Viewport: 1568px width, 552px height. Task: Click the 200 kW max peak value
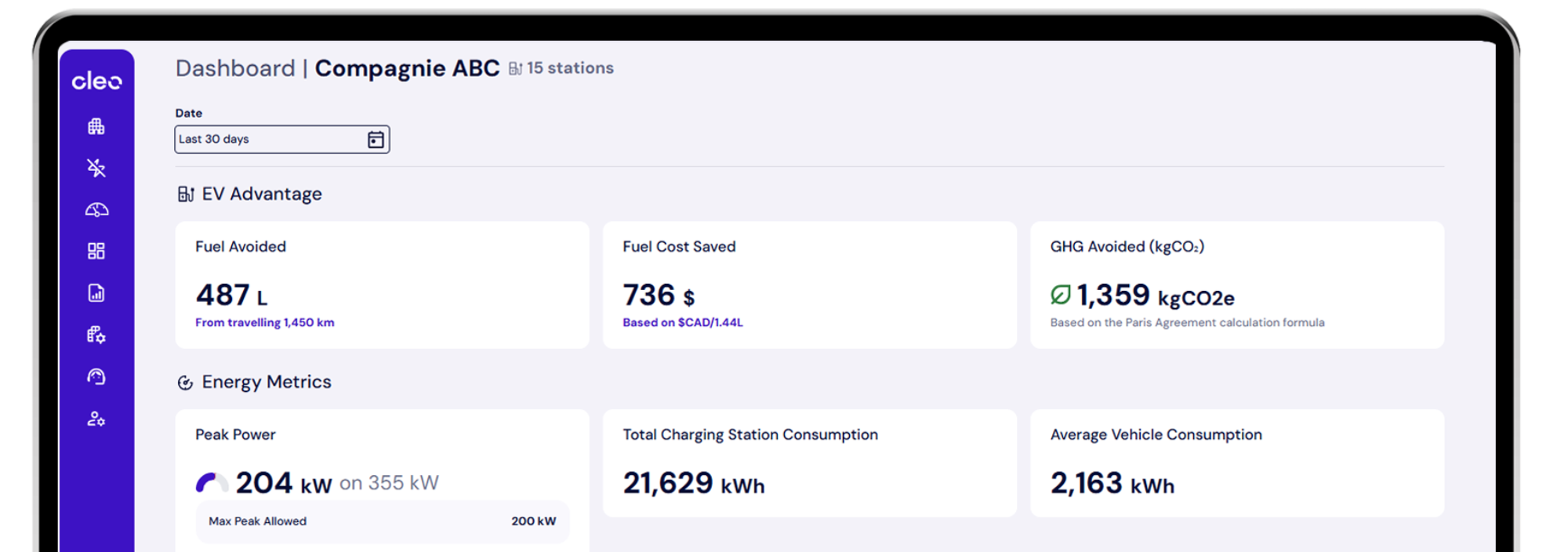[x=534, y=521]
